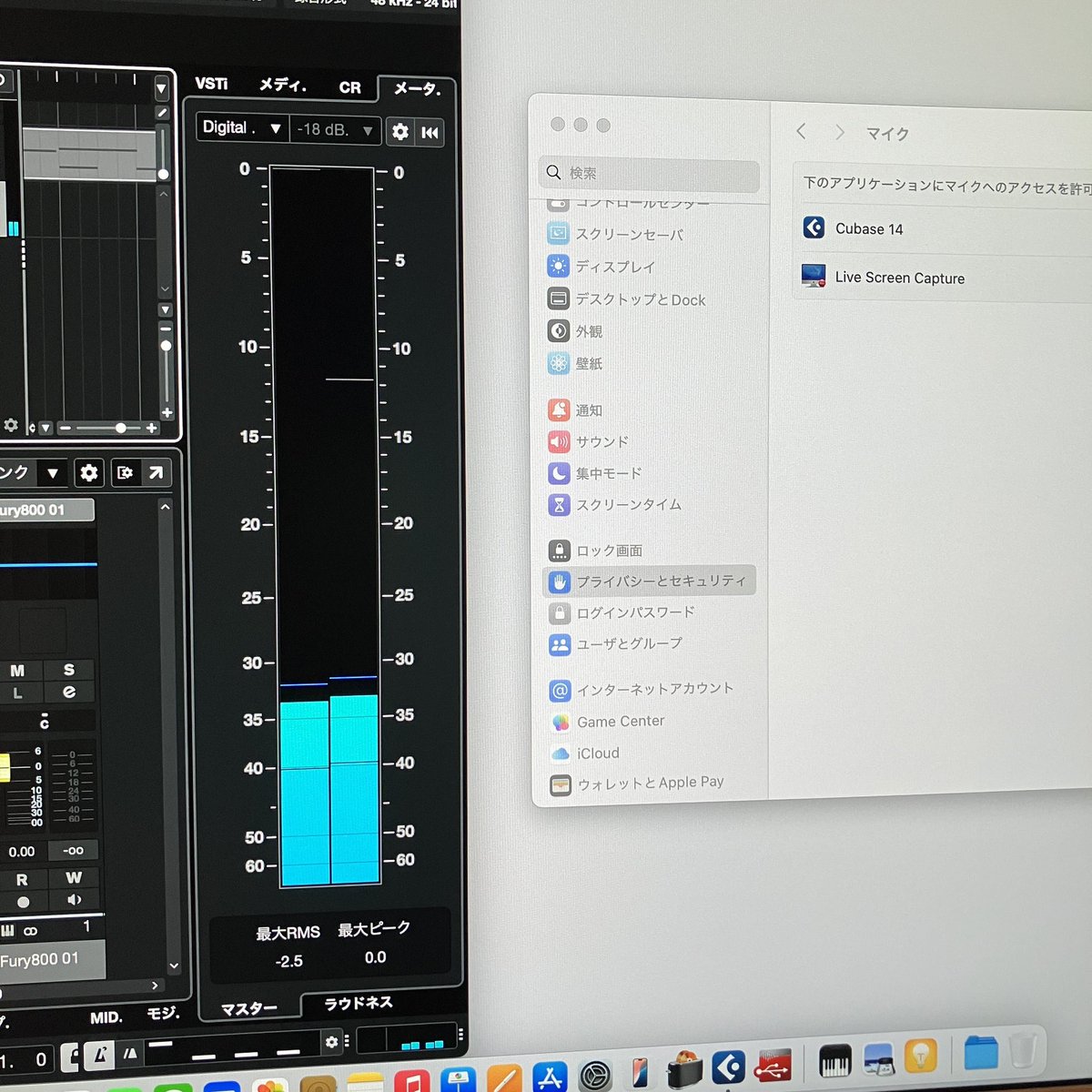Screen dimensions: 1092x1092
Task: Open the transport bar gear icon
Action: click(331, 1042)
